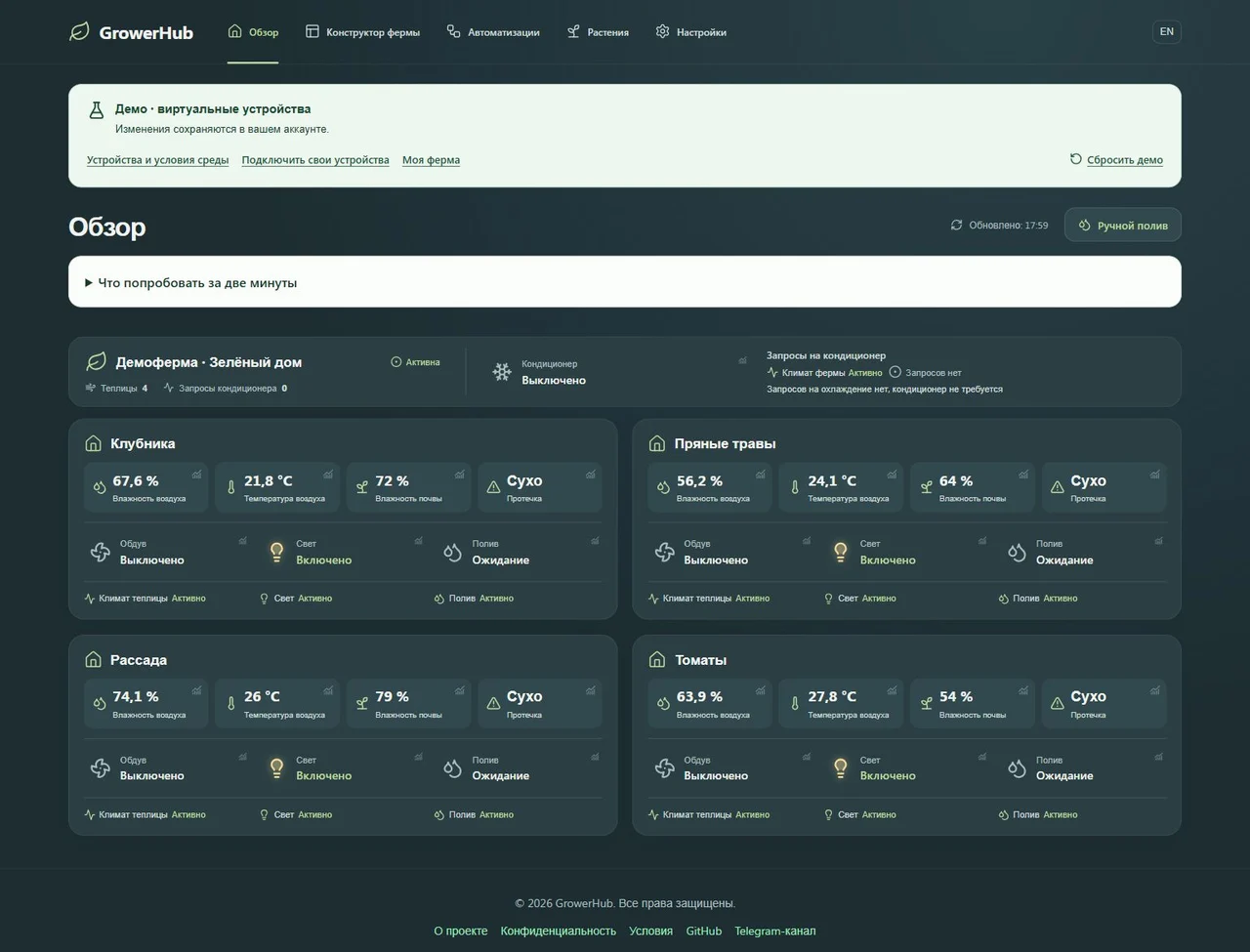Click the house icon beside Рассада
The width and height of the screenshot is (1250, 952).
(93, 660)
